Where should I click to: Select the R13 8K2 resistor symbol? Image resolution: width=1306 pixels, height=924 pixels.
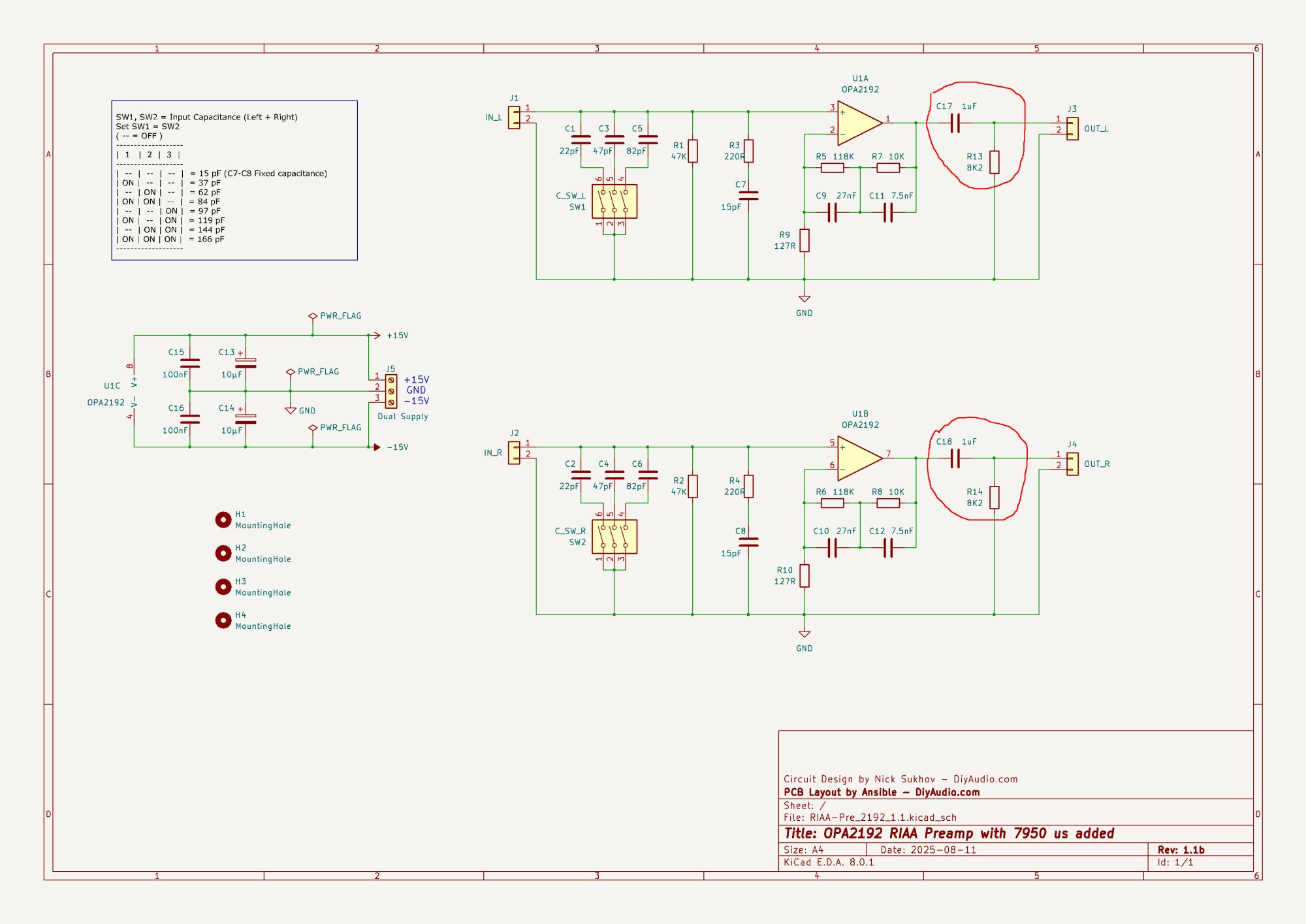(994, 162)
